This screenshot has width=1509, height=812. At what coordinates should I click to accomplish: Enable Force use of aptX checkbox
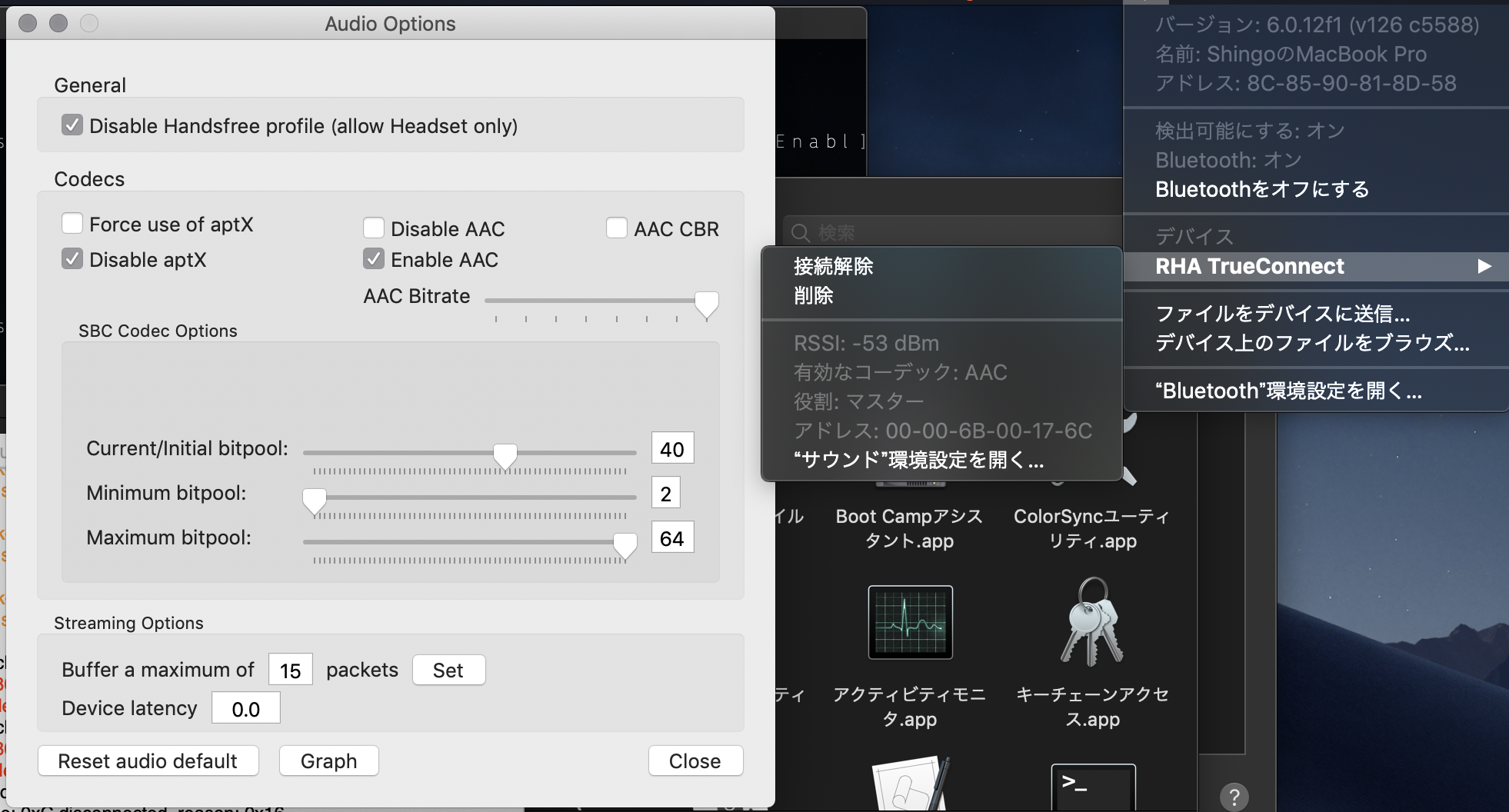pos(72,224)
